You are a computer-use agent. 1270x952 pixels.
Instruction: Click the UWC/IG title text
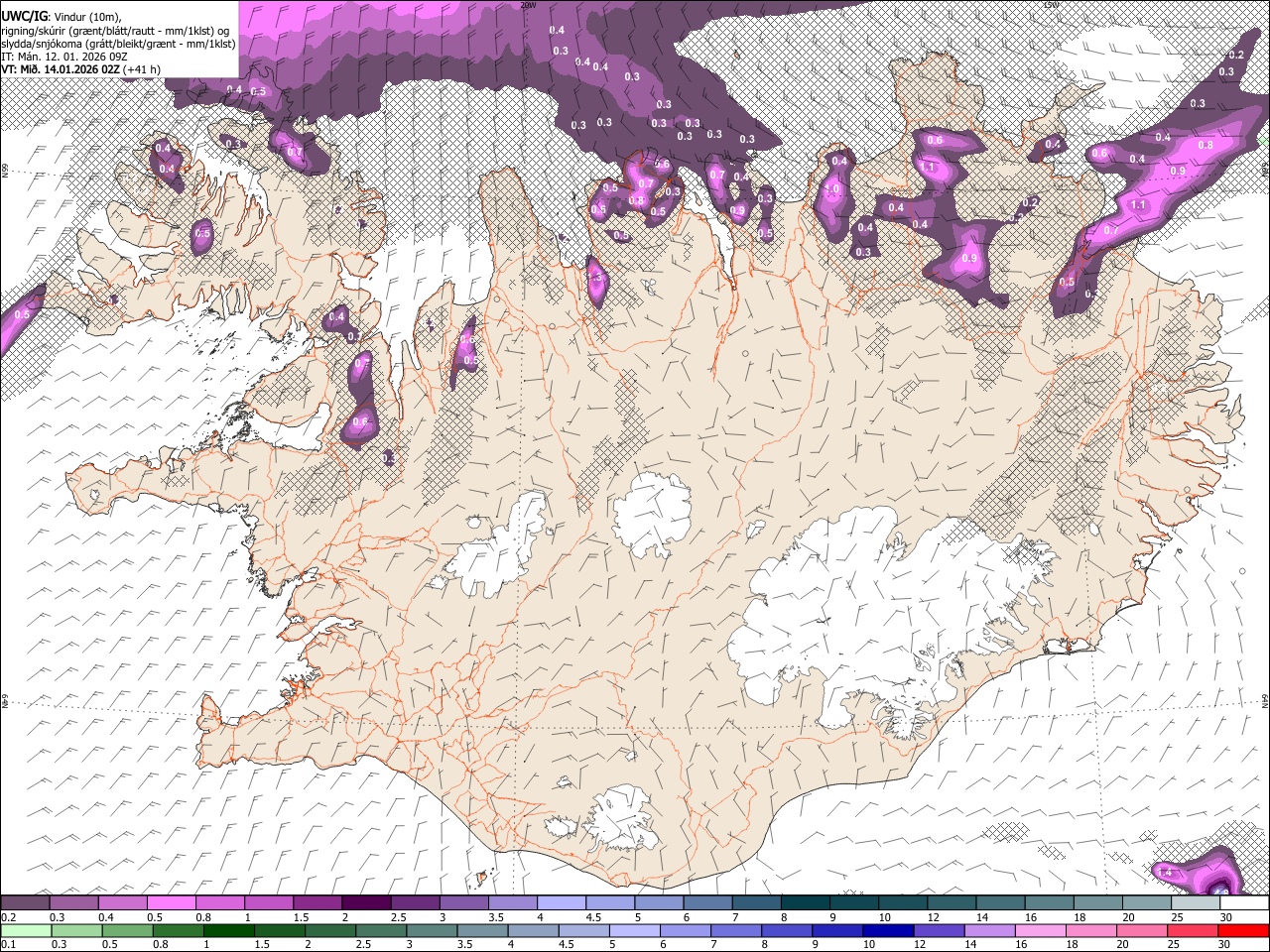24,16
